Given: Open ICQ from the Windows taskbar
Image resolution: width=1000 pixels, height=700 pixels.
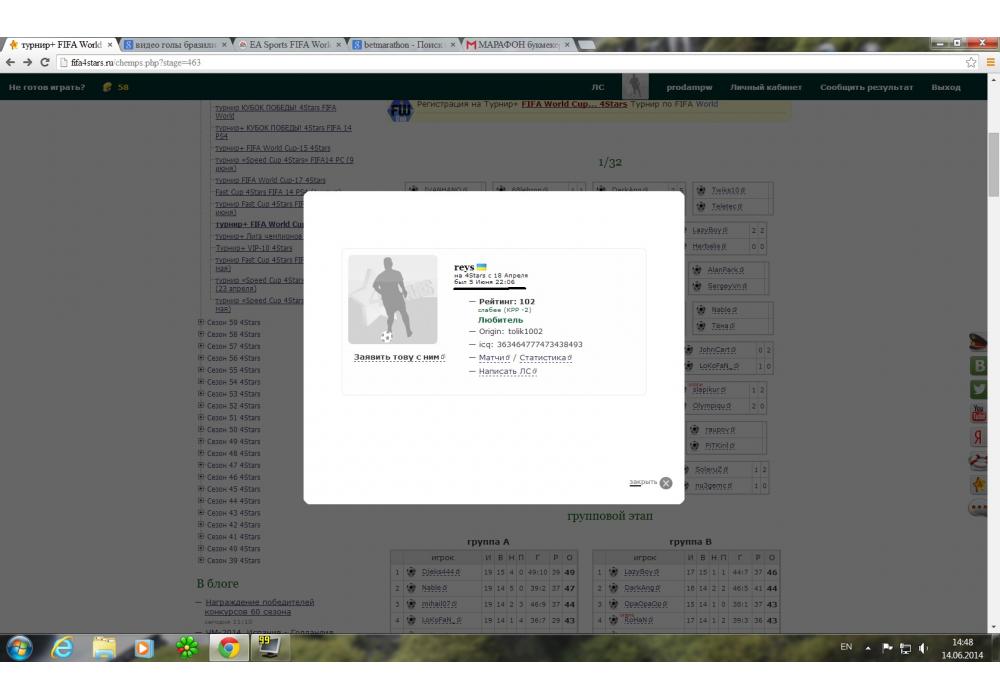Looking at the screenshot, I should (x=186, y=648).
